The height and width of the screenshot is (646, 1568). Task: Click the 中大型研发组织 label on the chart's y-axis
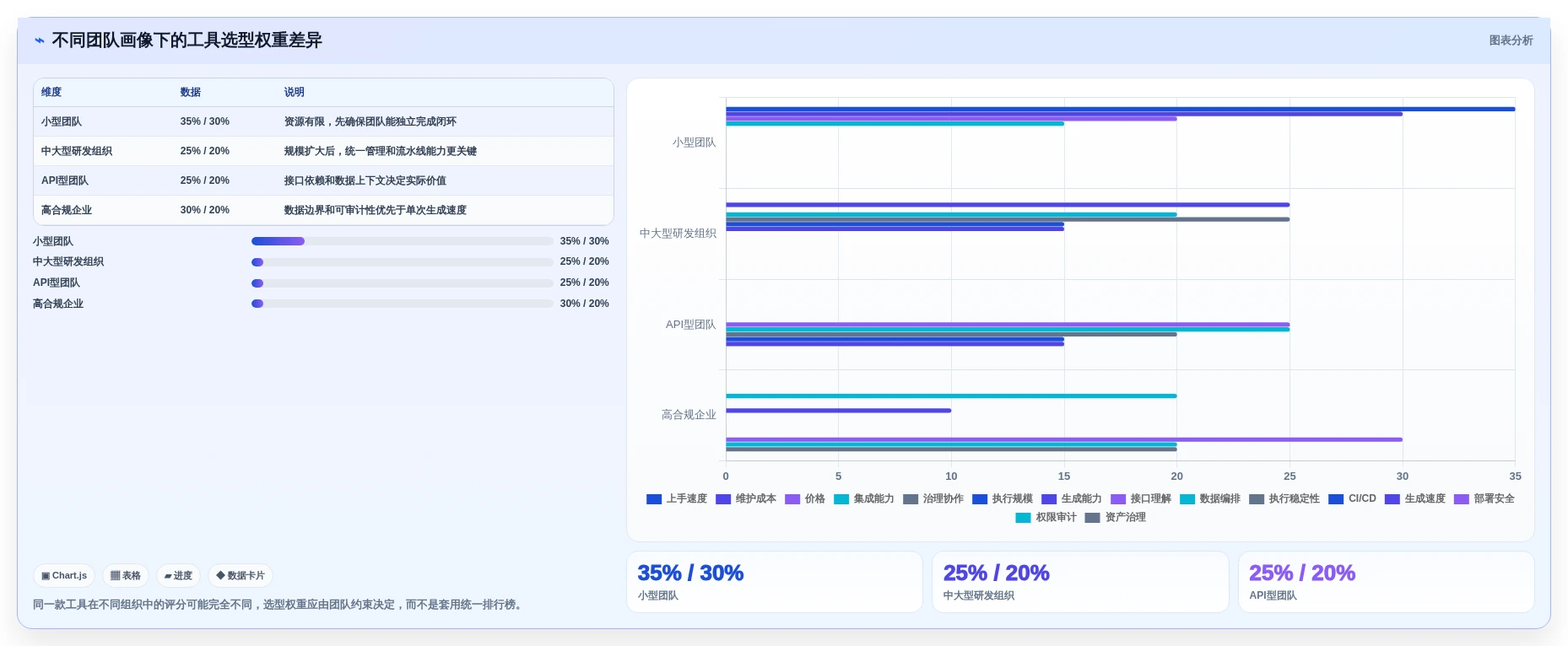point(678,234)
